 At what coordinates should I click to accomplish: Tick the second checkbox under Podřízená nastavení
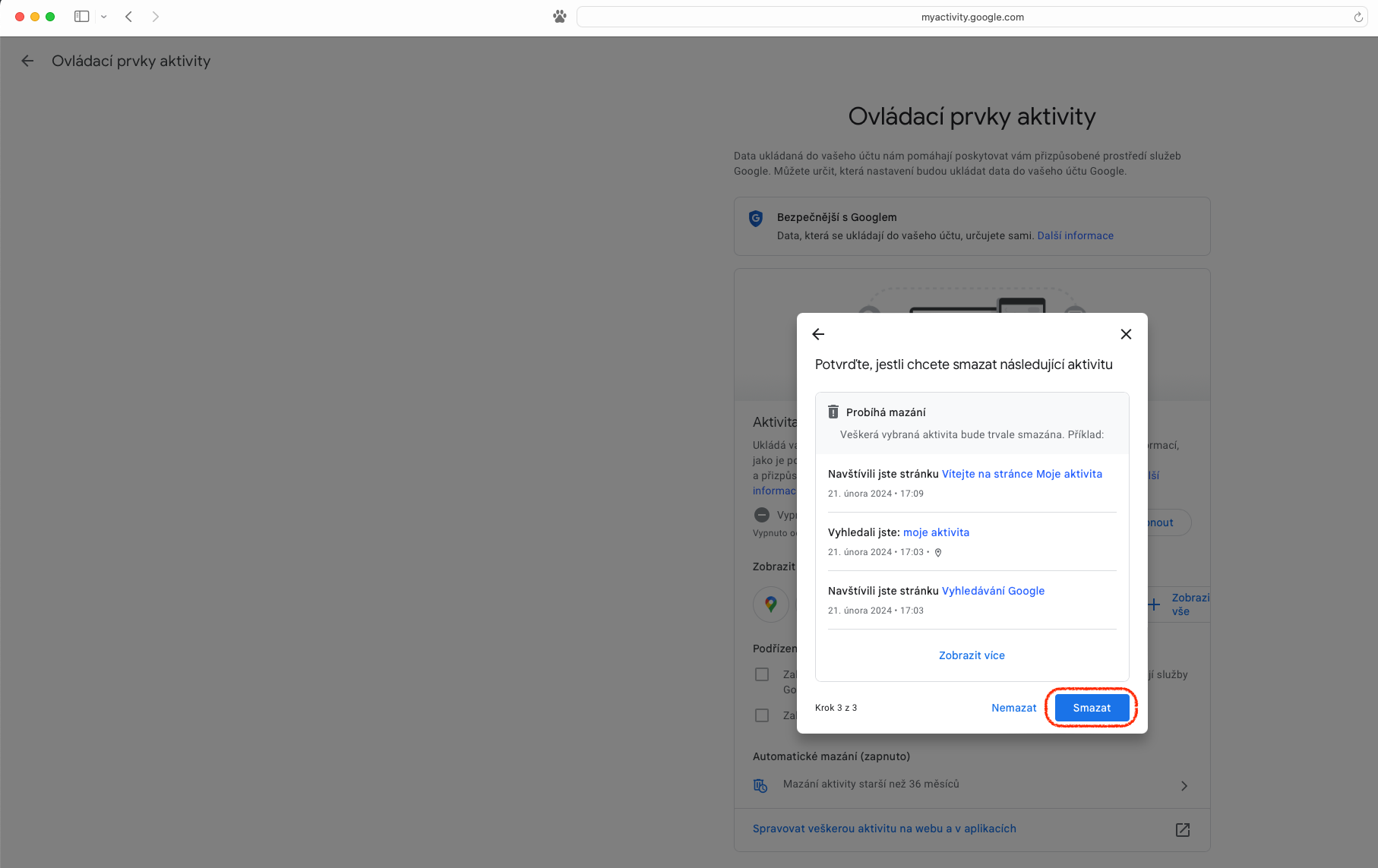click(762, 715)
